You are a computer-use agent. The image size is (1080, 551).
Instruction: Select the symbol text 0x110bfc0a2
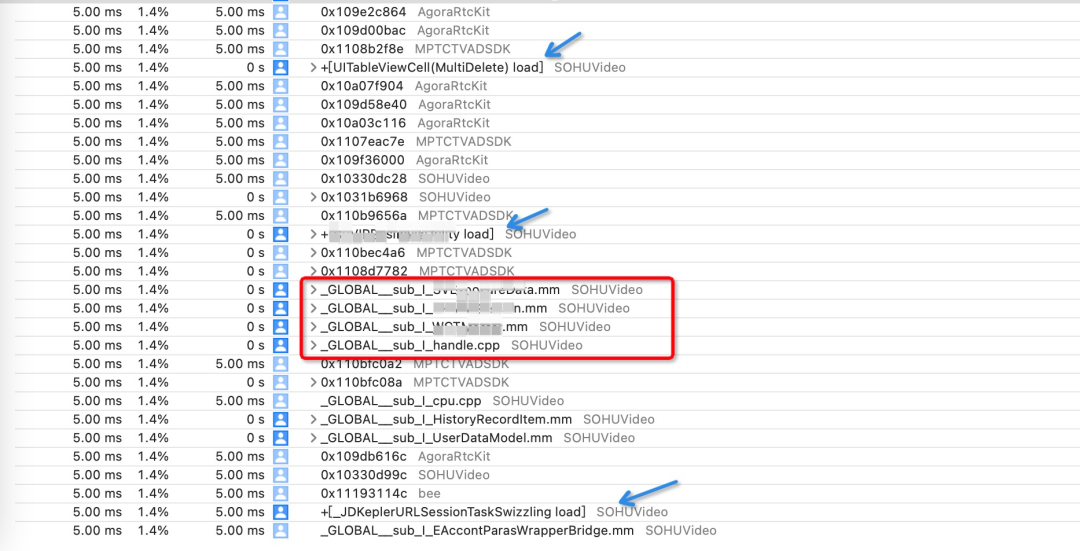pos(362,364)
